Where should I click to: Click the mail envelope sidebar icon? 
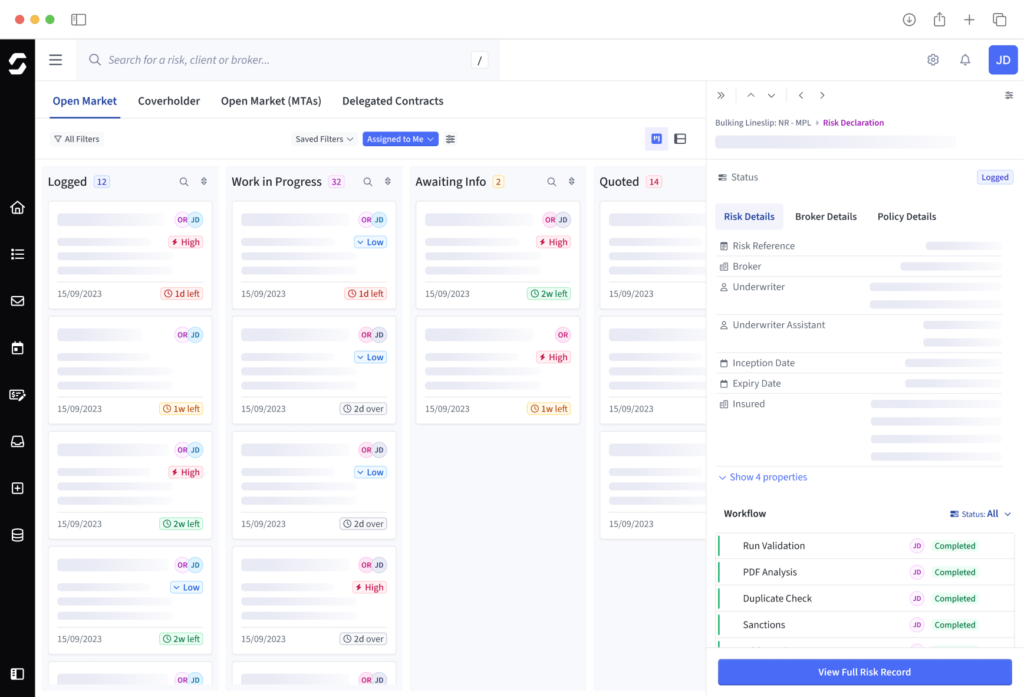coord(17,301)
